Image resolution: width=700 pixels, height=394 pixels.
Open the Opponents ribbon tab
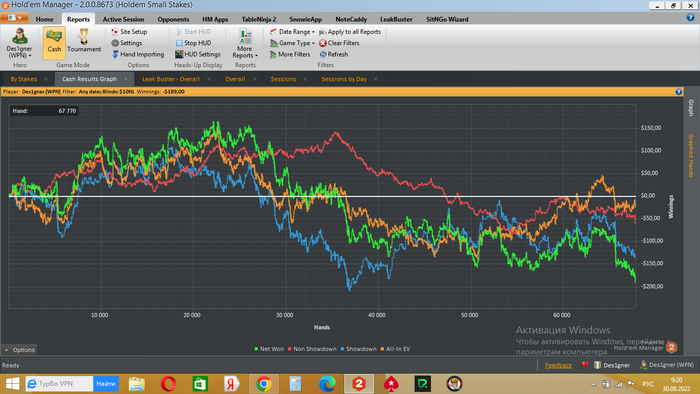[173, 19]
